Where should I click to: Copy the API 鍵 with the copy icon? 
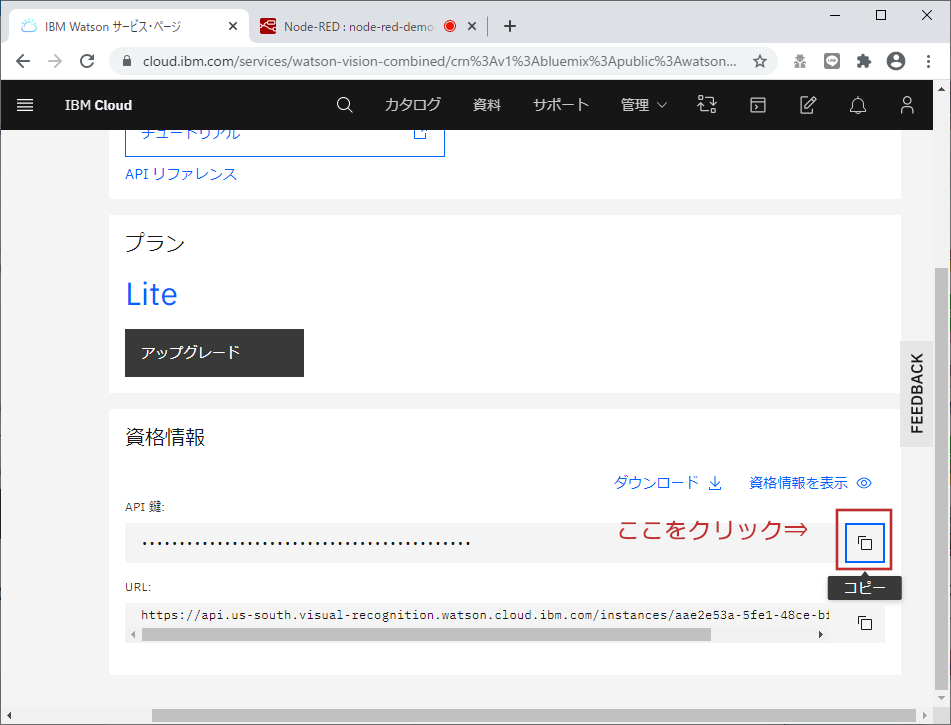click(x=863, y=542)
